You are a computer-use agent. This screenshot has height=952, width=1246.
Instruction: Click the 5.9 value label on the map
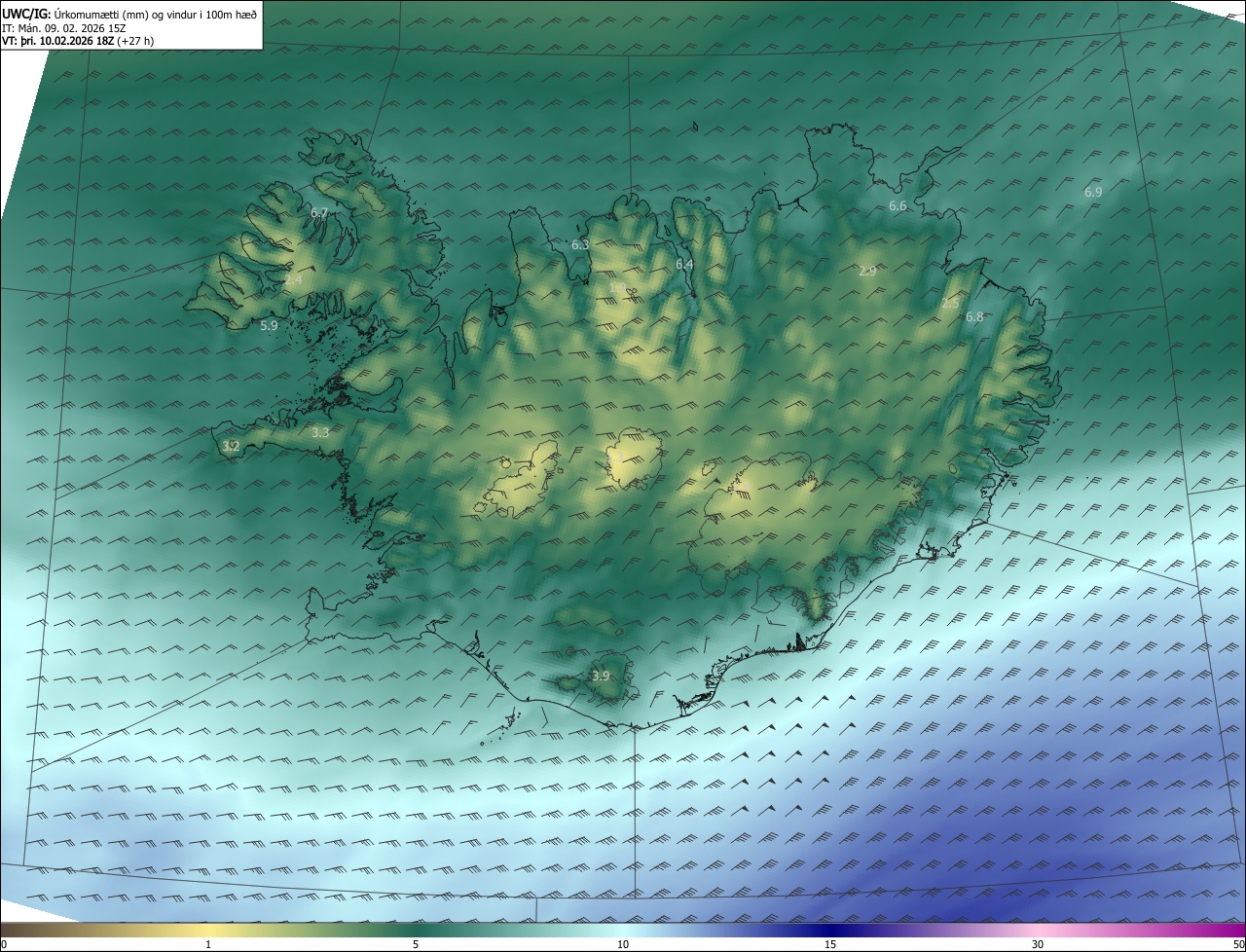coord(270,326)
